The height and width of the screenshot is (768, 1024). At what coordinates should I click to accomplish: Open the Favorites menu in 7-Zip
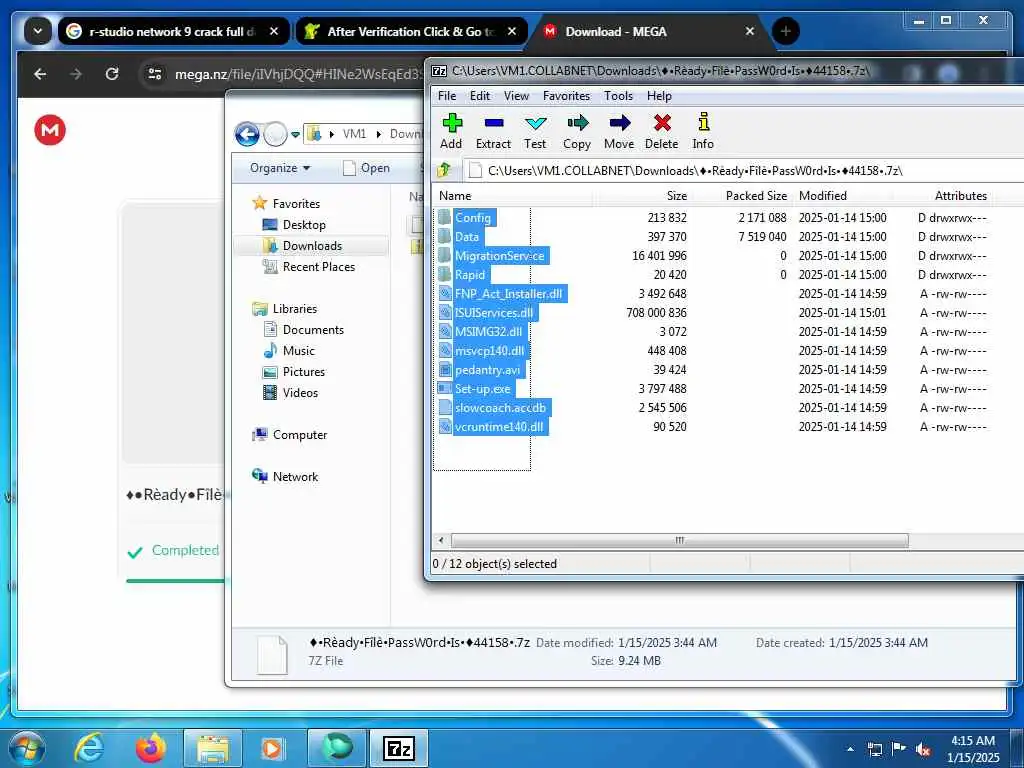[566, 96]
